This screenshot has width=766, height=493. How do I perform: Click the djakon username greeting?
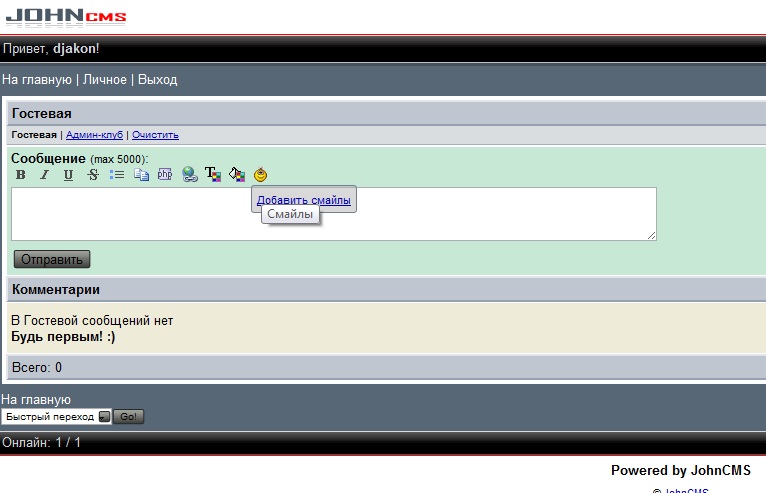[x=75, y=48]
